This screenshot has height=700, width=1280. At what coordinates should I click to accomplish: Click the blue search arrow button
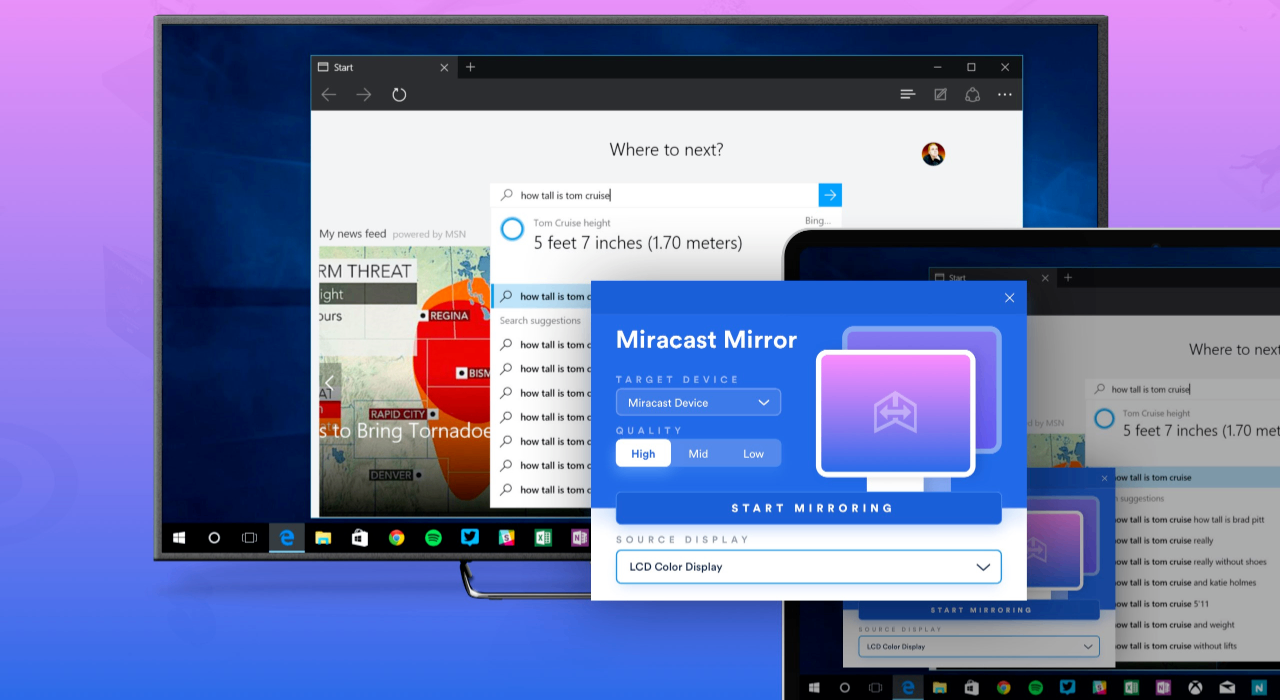[830, 195]
